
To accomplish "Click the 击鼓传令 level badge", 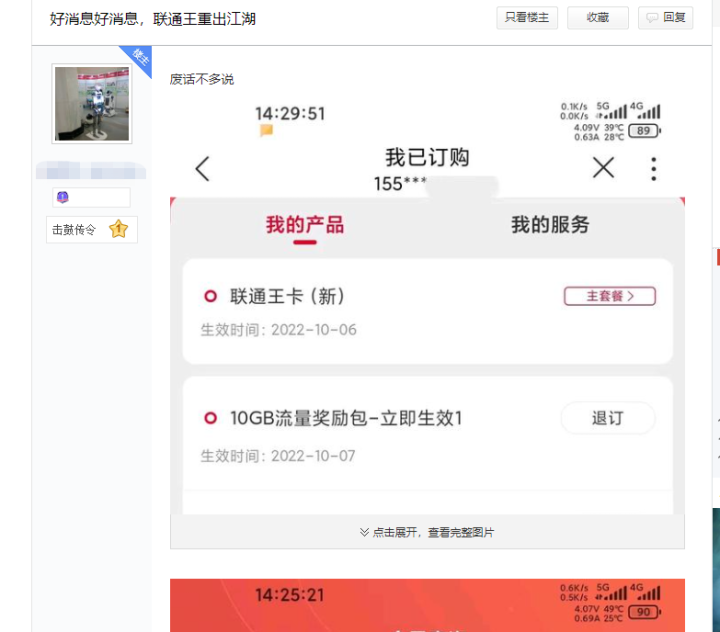I will coord(91,229).
